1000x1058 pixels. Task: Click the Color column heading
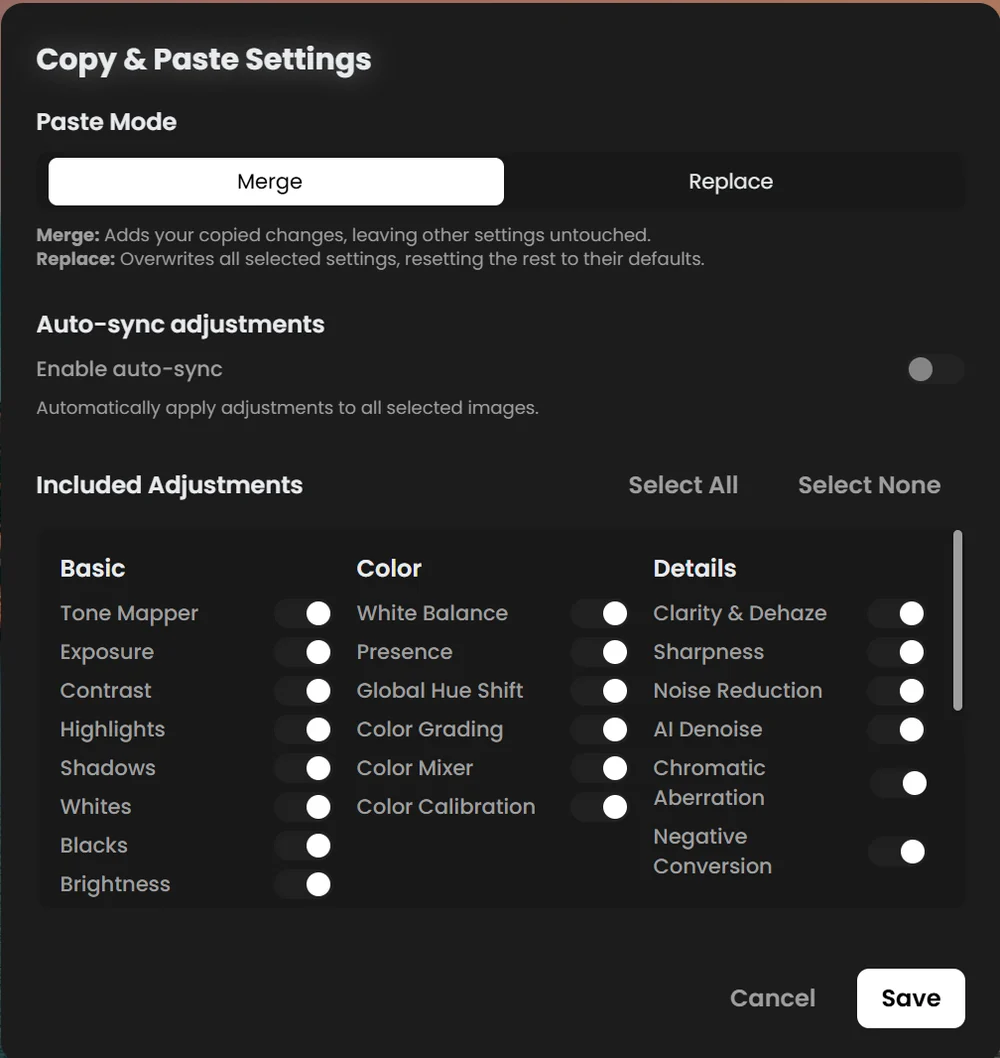[x=389, y=568]
